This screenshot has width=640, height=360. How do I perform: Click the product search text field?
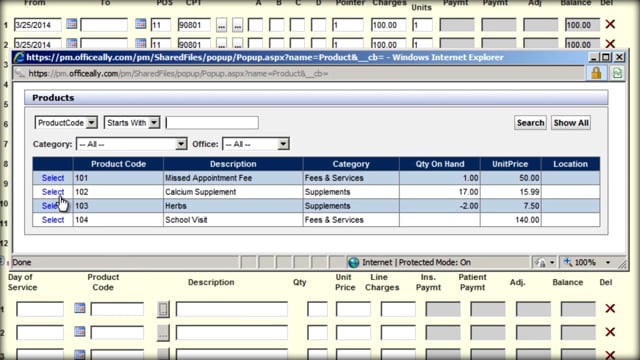(x=212, y=122)
